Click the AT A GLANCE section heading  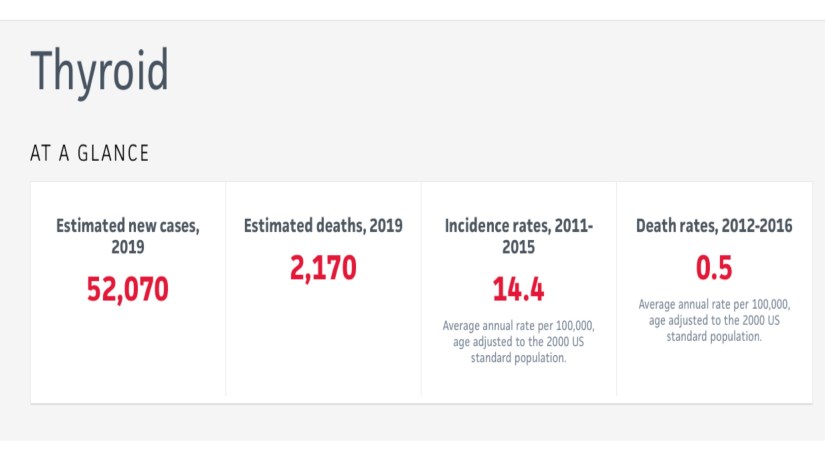coord(91,154)
